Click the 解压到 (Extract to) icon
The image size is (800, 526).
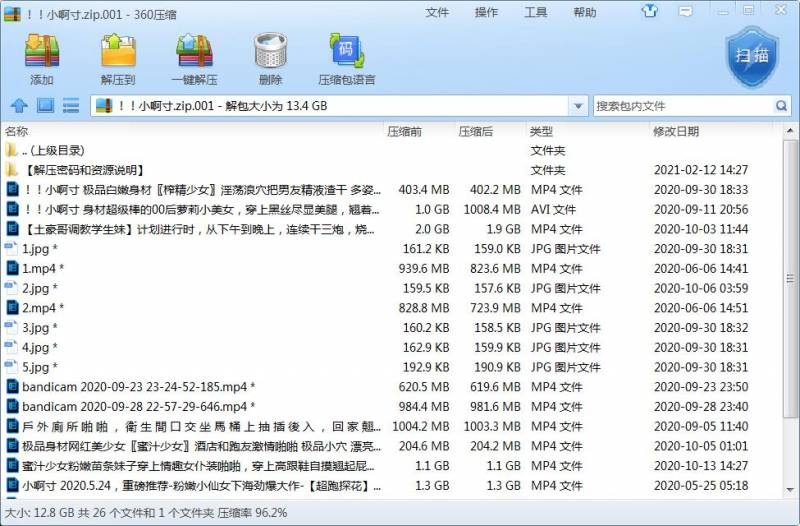tap(118, 58)
